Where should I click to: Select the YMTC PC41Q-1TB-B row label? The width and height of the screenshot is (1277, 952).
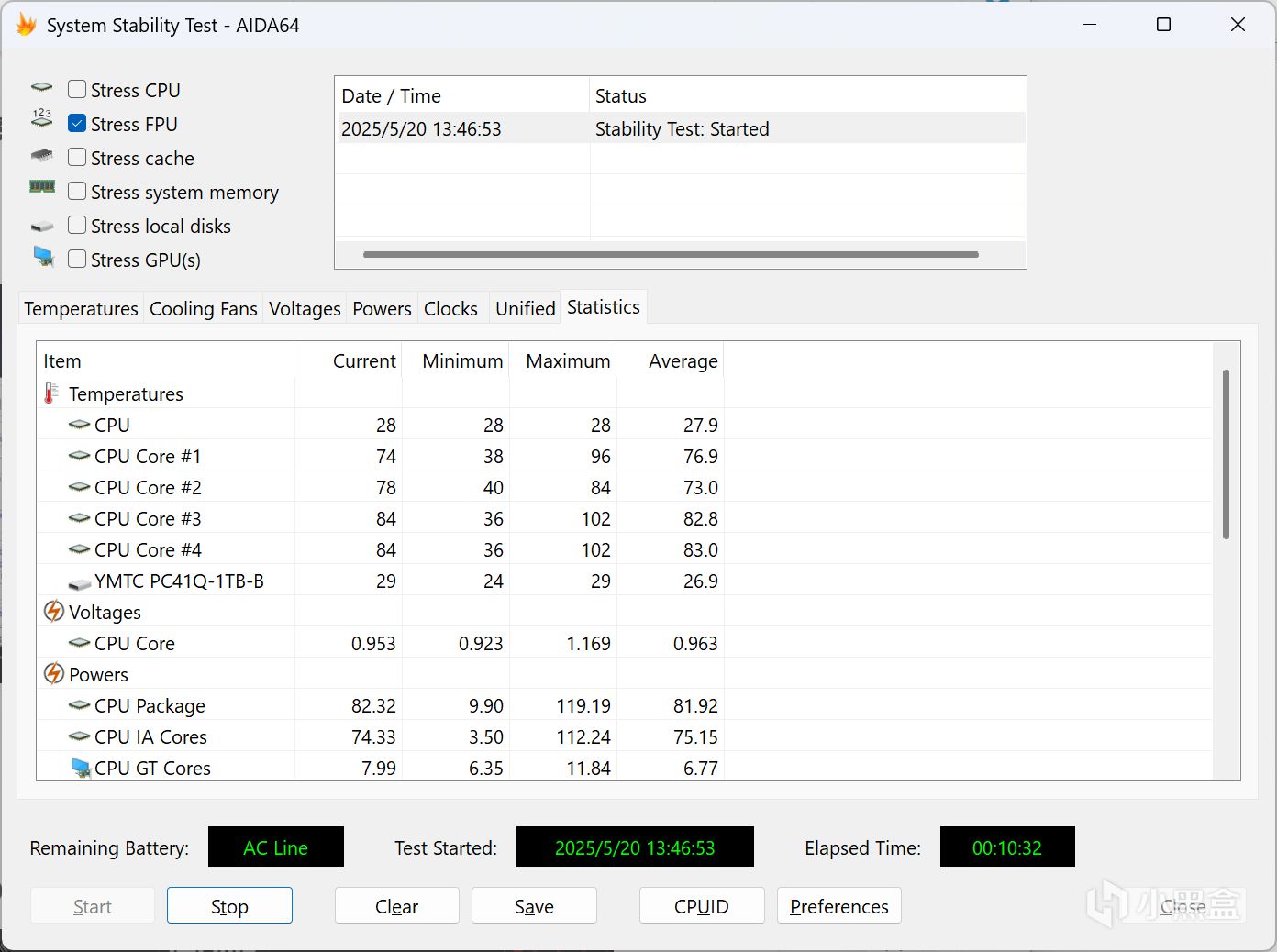click(179, 581)
